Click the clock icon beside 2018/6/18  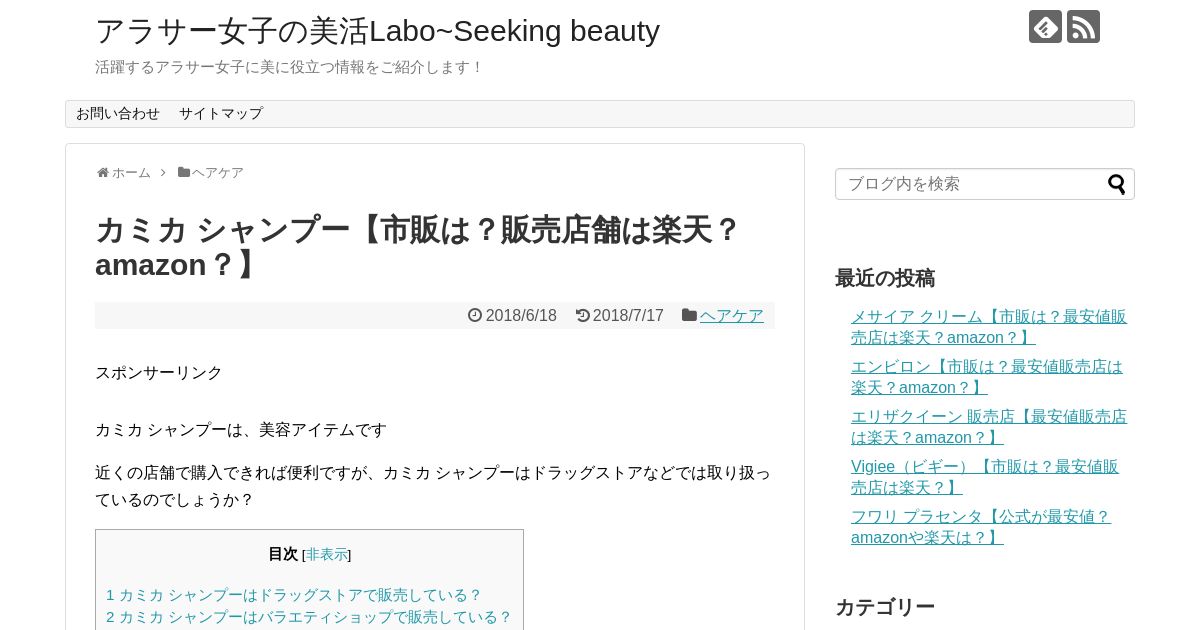pyautogui.click(x=475, y=315)
